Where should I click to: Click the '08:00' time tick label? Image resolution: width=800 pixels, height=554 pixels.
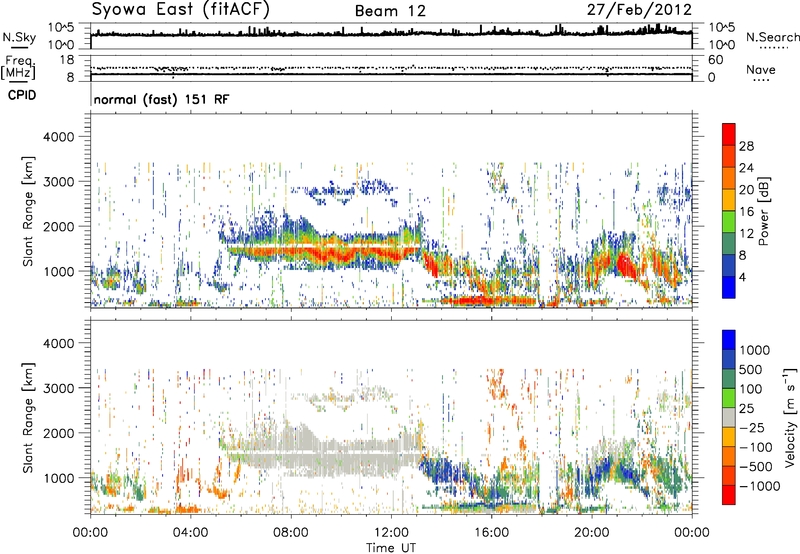click(291, 533)
